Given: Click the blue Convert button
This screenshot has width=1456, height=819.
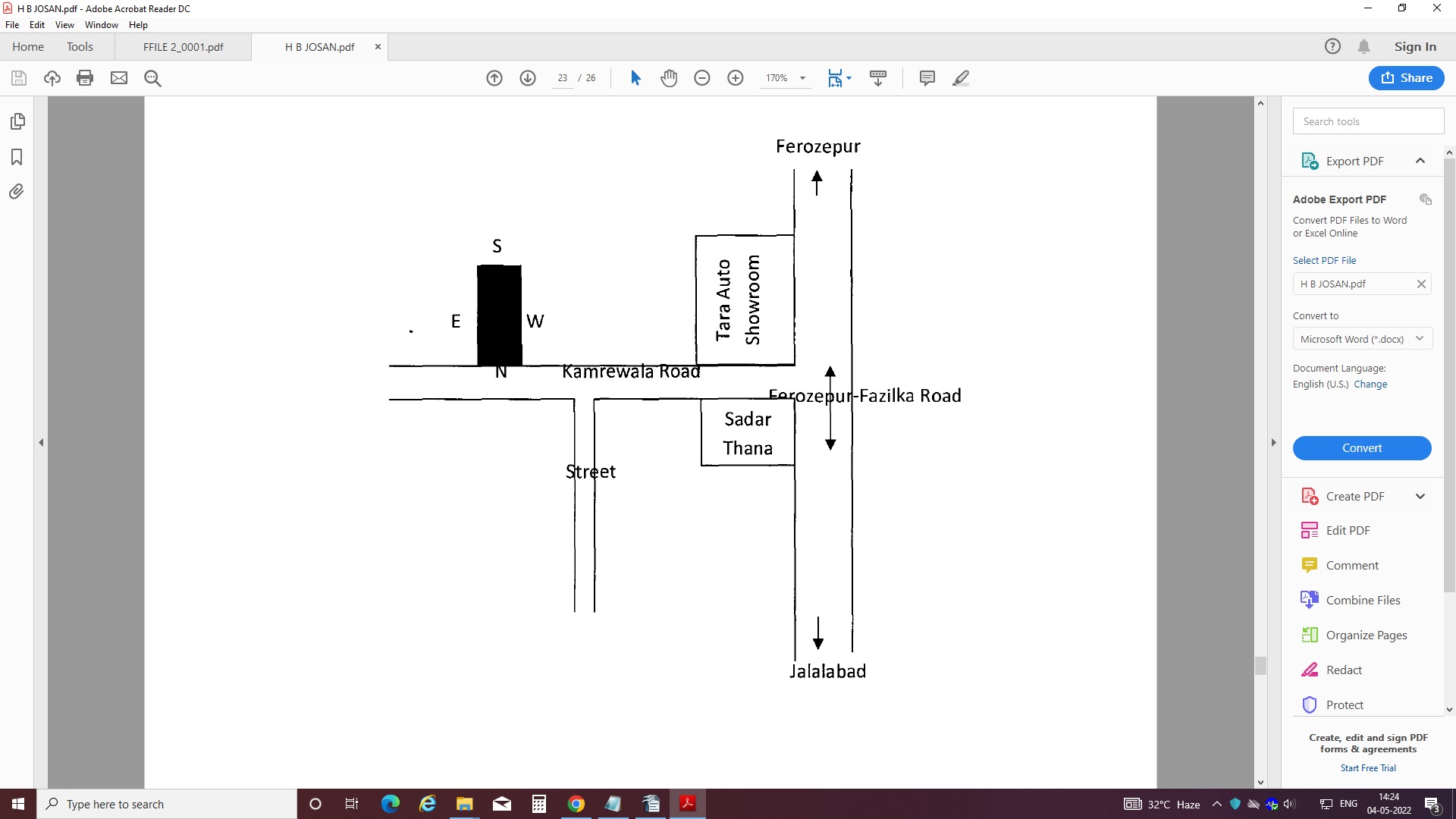Looking at the screenshot, I should click(x=1362, y=448).
